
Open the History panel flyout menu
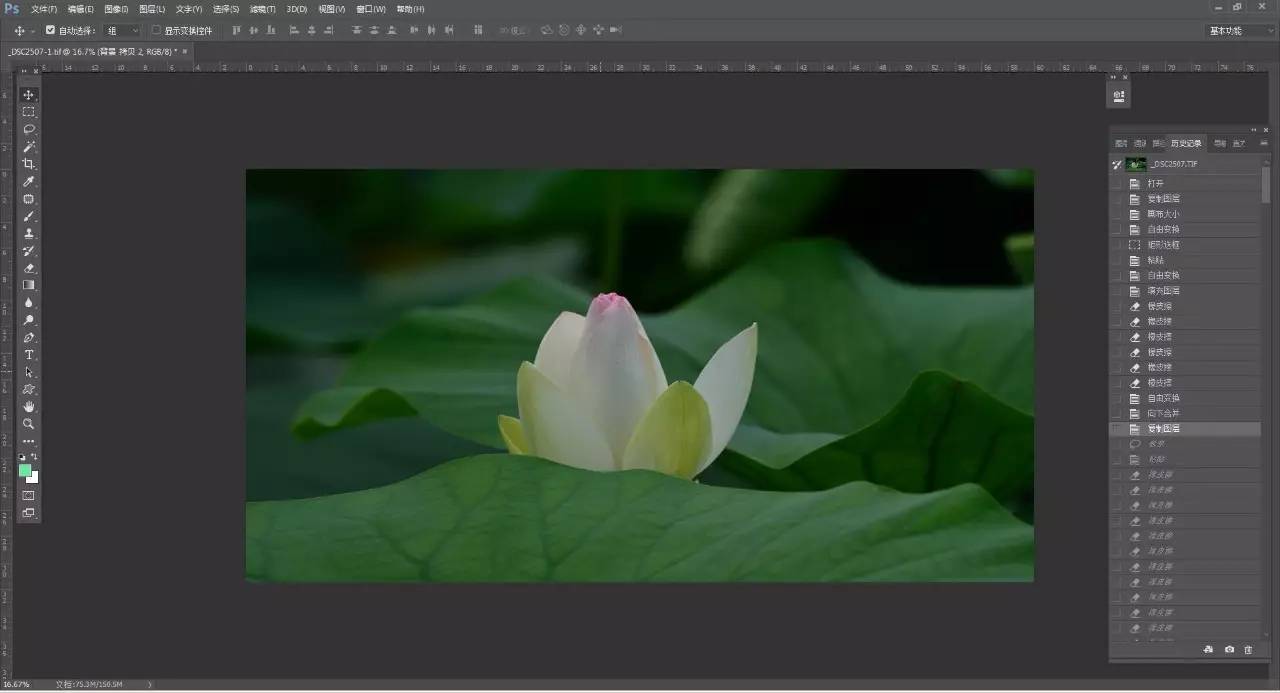pos(1263,143)
